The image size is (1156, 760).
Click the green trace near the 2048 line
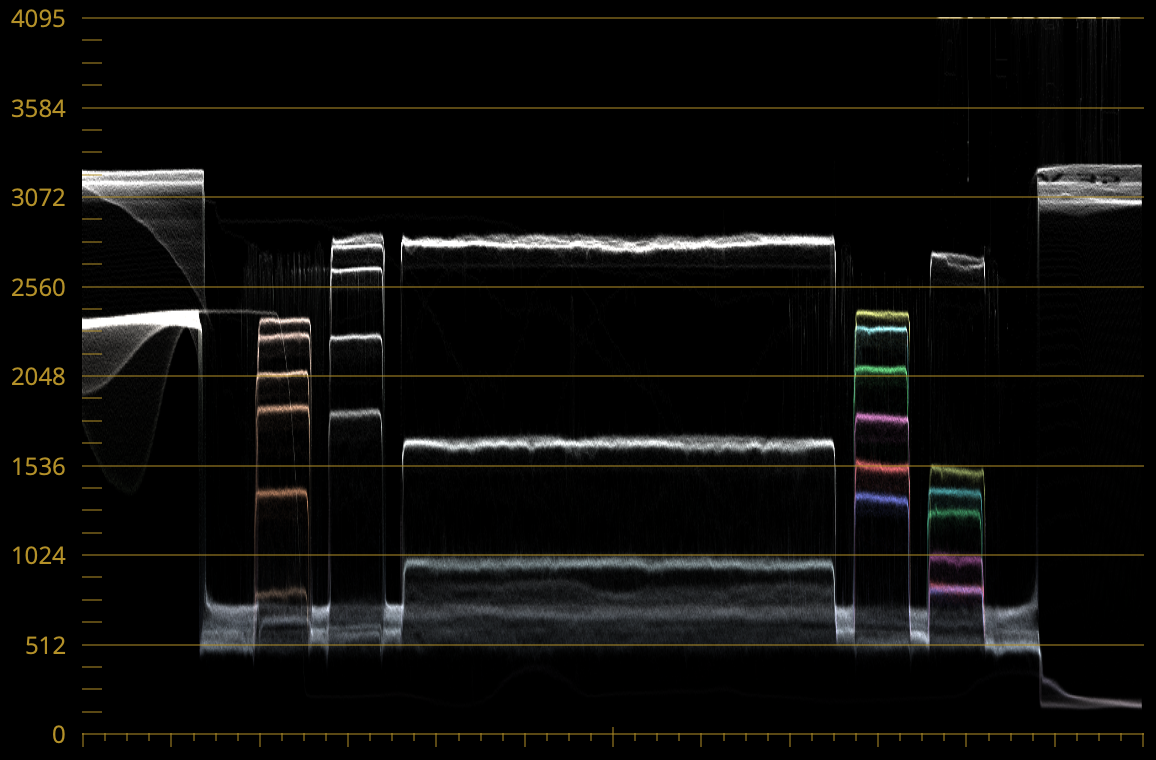[881, 370]
